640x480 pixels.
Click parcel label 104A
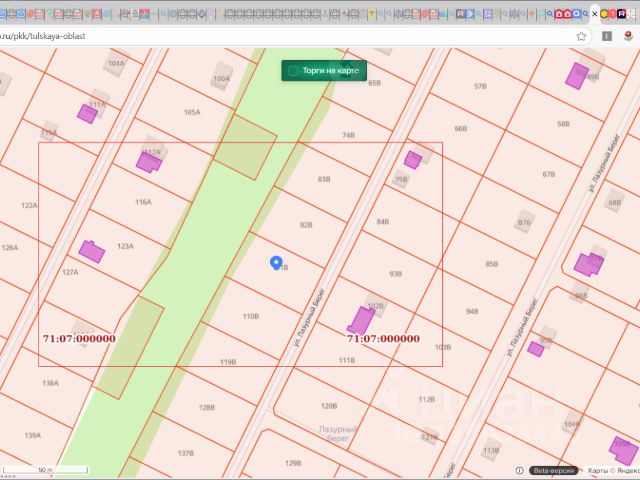[116, 63]
